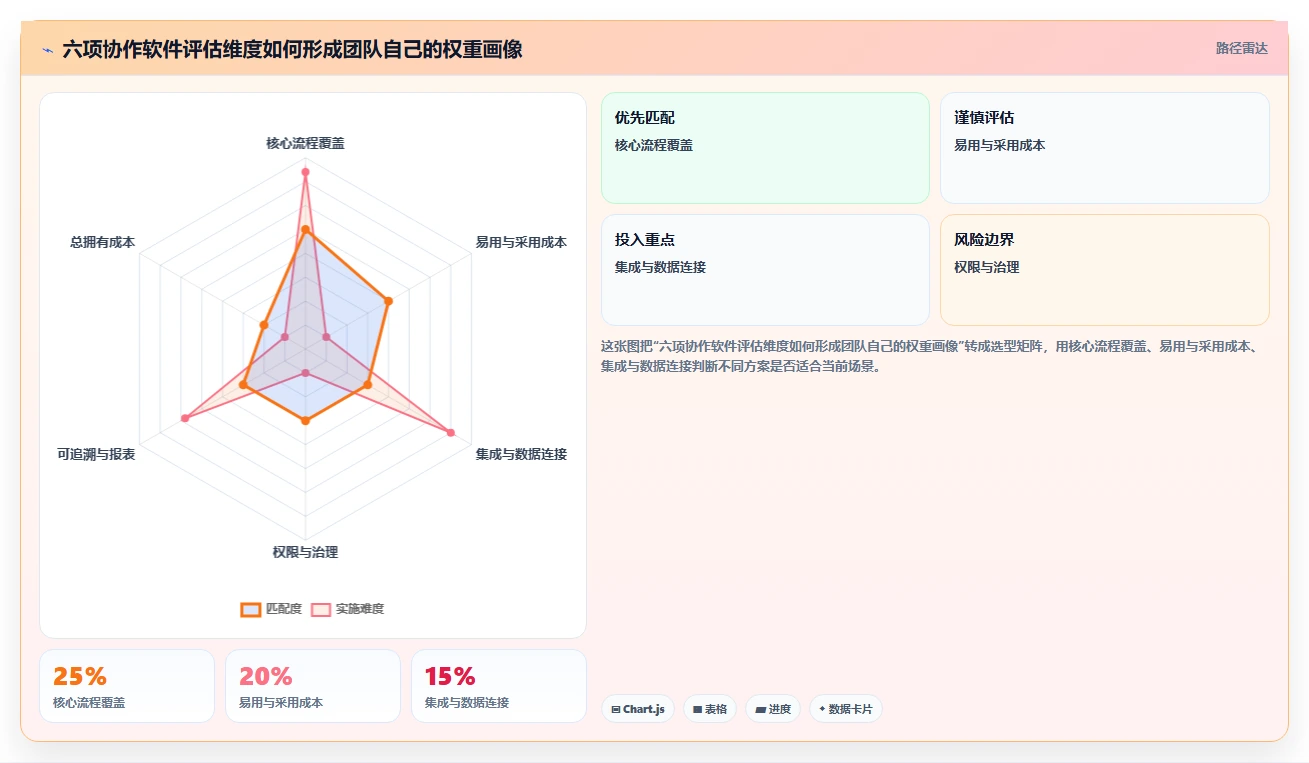Select the 25% 核心流程覆盖 stat card
The width and height of the screenshot is (1309, 763).
coord(127,686)
